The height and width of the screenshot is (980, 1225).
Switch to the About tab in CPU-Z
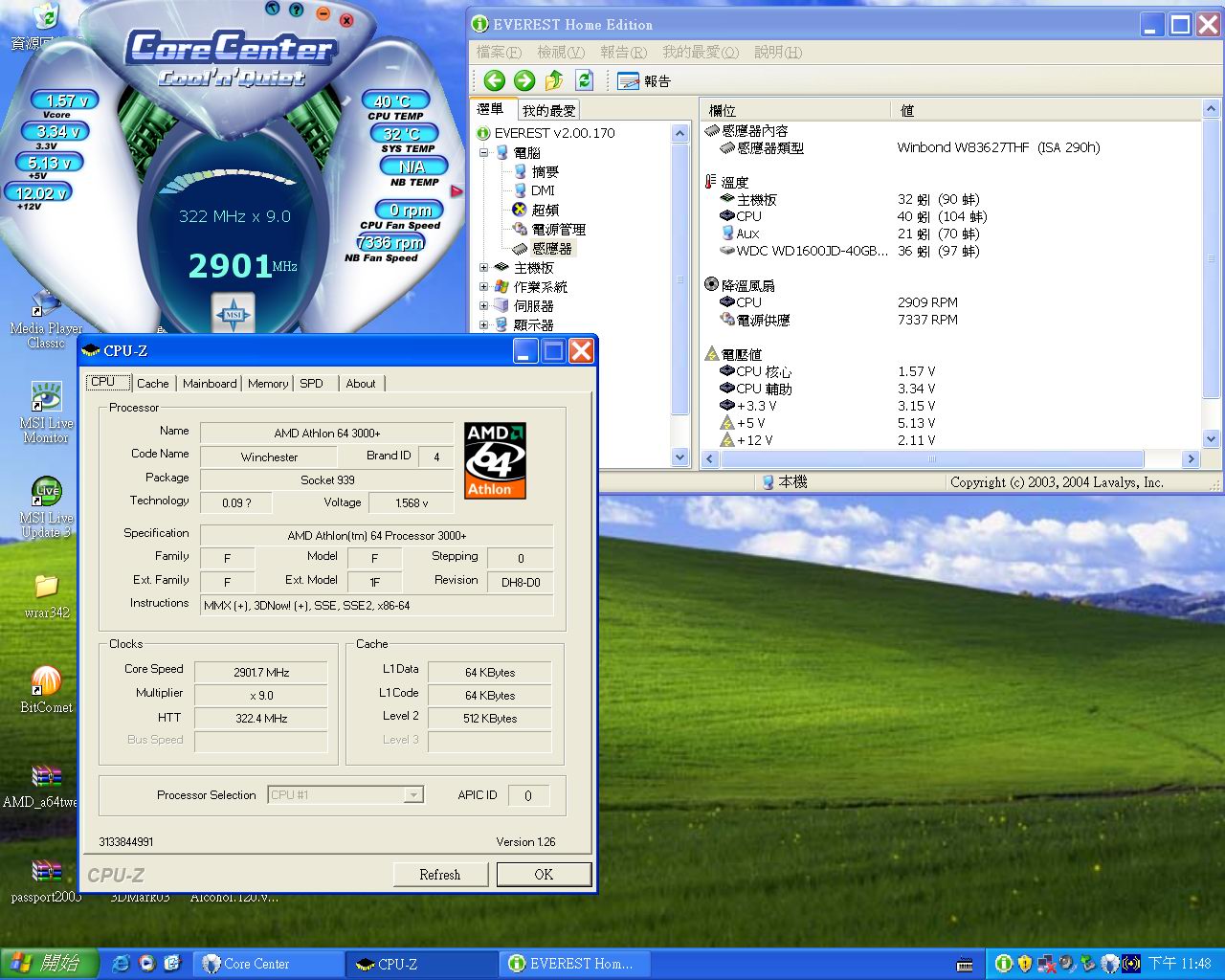[x=361, y=384]
